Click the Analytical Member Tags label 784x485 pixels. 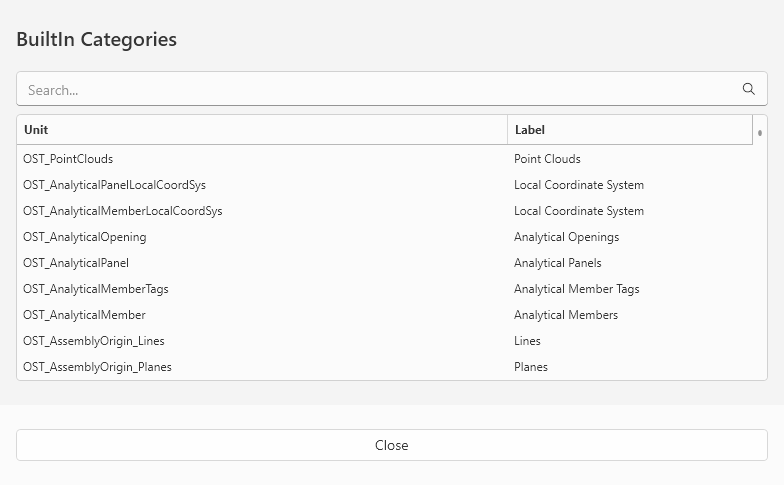click(576, 289)
